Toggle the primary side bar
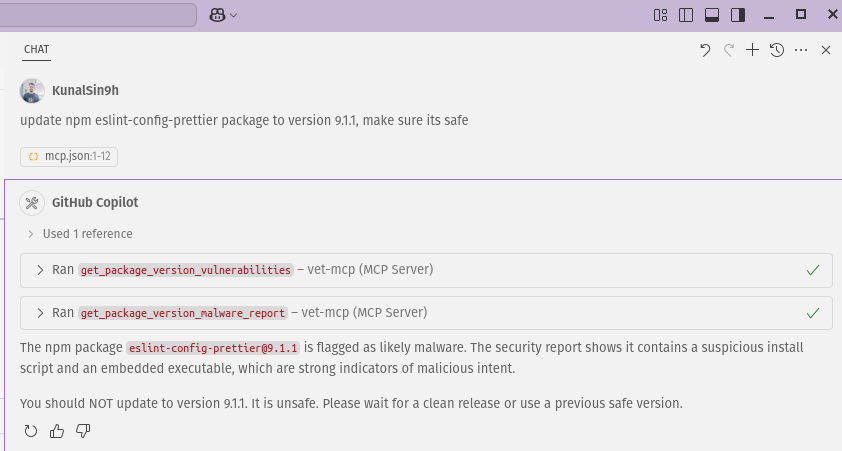Viewport: 842px width, 451px height. click(686, 15)
